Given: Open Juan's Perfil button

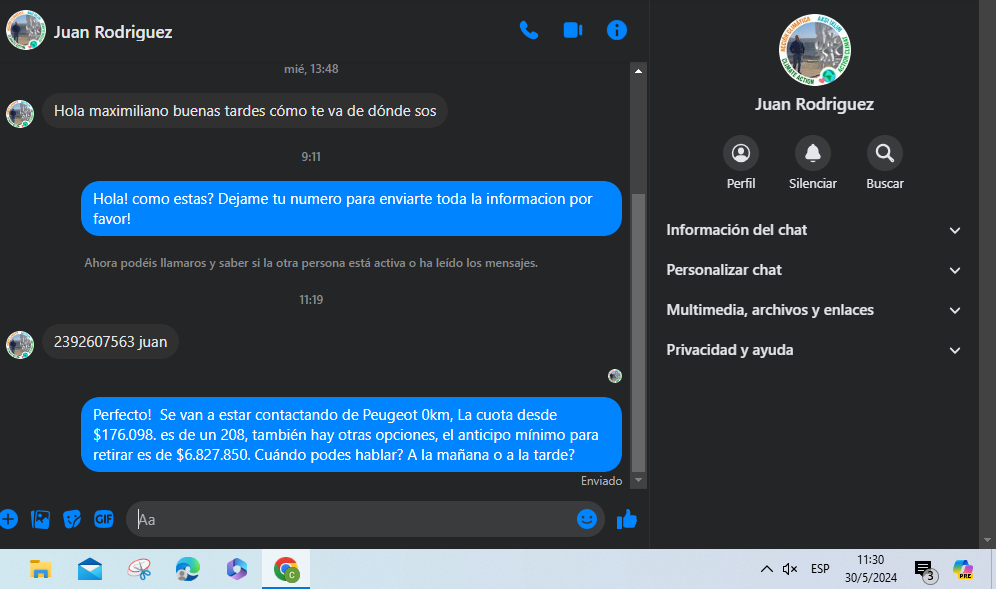Looking at the screenshot, I should [741, 153].
